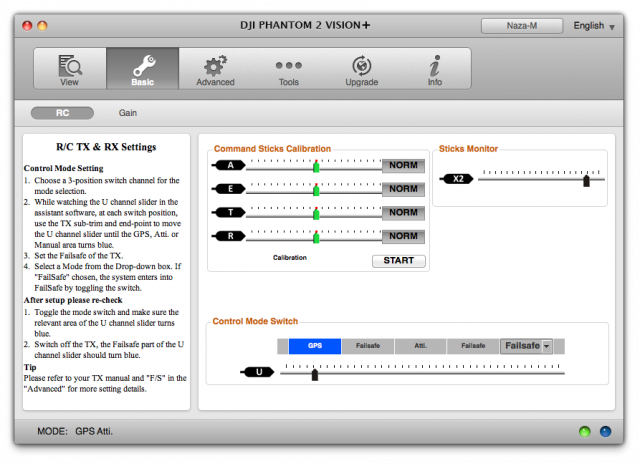Click the A channel slider green handle
This screenshot has height=466, width=640.
coord(316,166)
